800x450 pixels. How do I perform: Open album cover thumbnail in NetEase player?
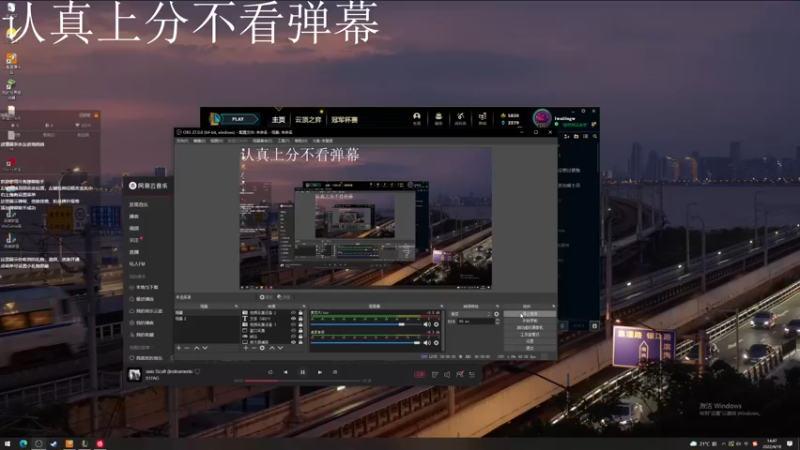[135, 375]
